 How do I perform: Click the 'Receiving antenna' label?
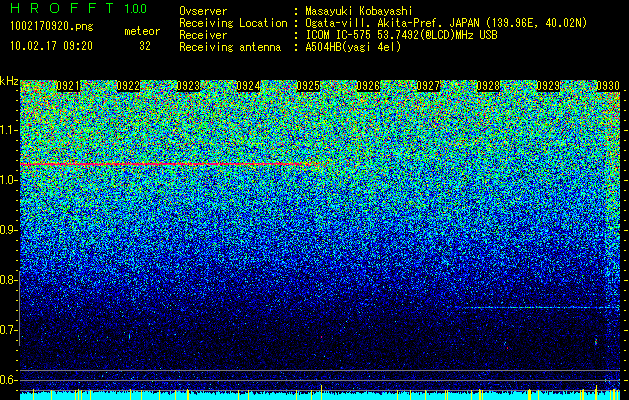(x=230, y=47)
